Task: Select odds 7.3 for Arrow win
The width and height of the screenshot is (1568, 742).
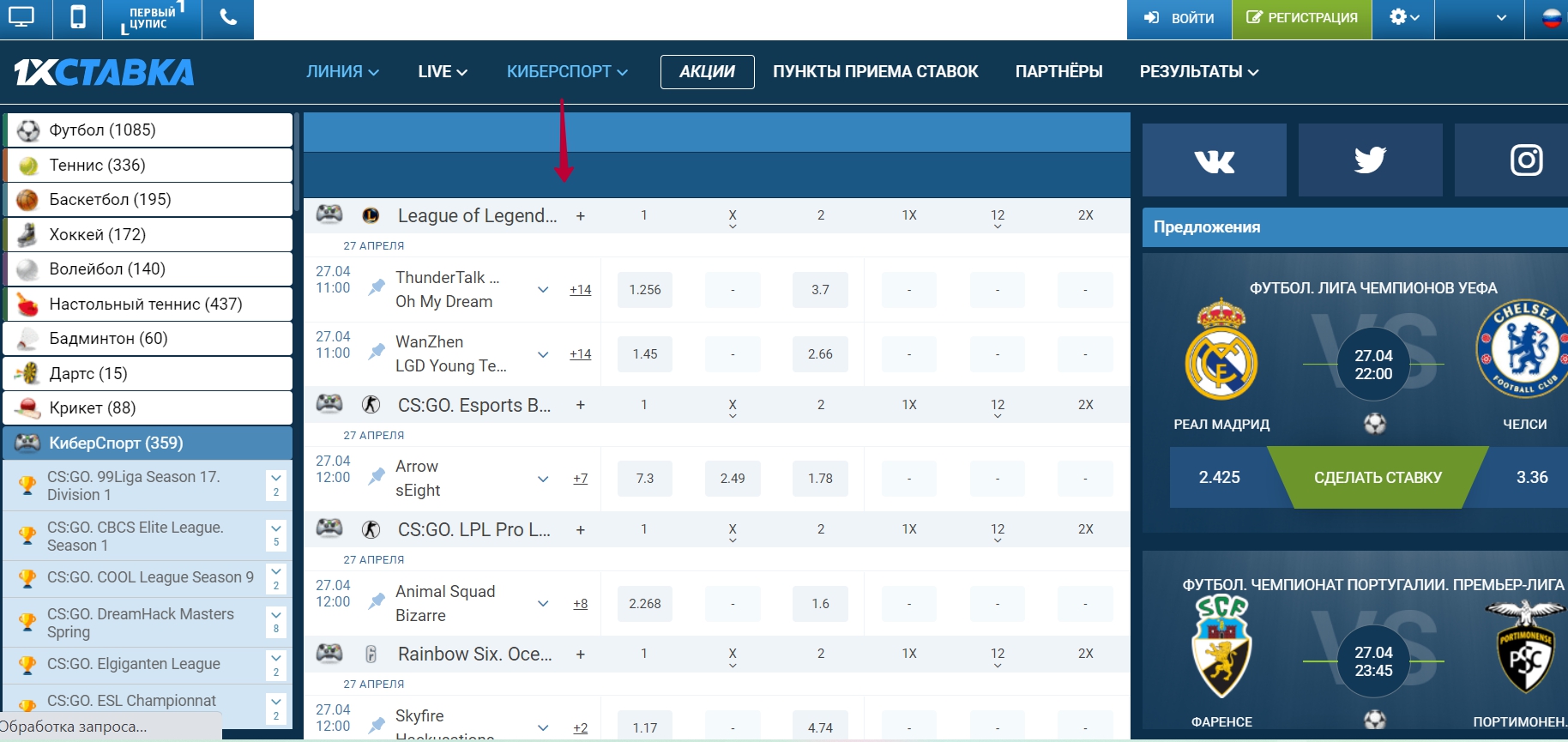Action: (644, 479)
